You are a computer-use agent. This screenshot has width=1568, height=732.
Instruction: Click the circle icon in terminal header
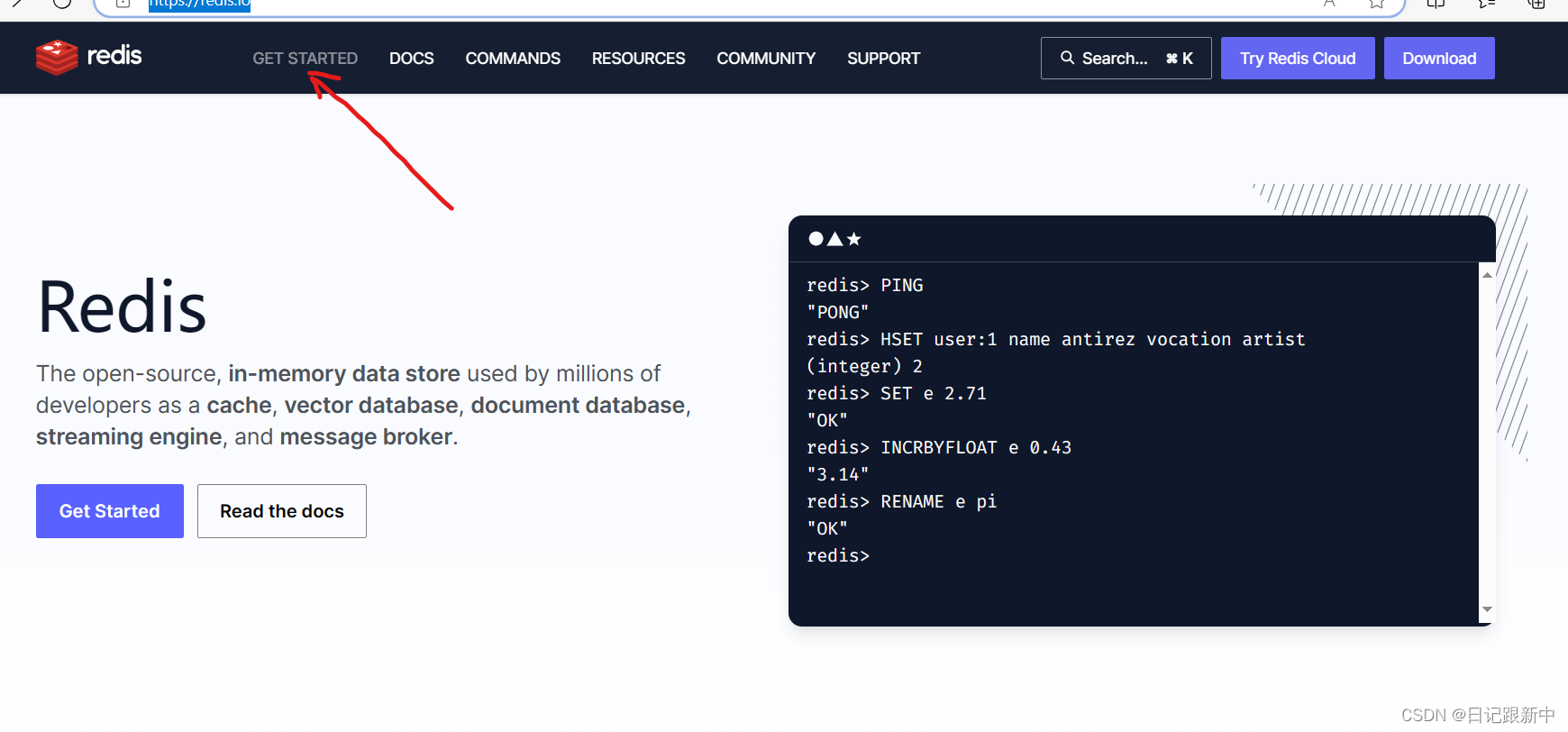[x=816, y=239]
